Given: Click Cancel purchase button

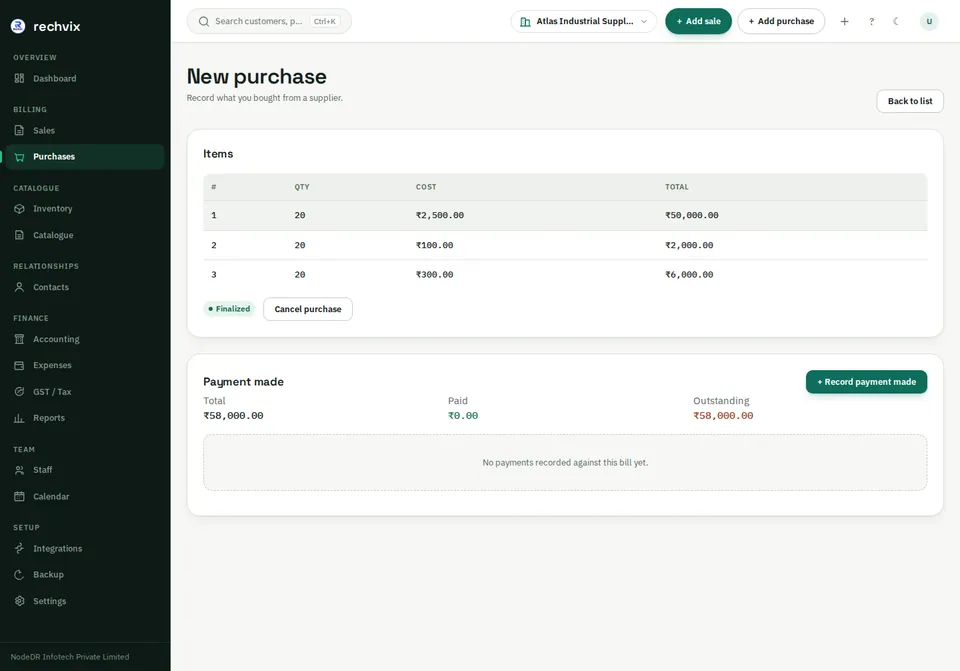Looking at the screenshot, I should tap(308, 309).
